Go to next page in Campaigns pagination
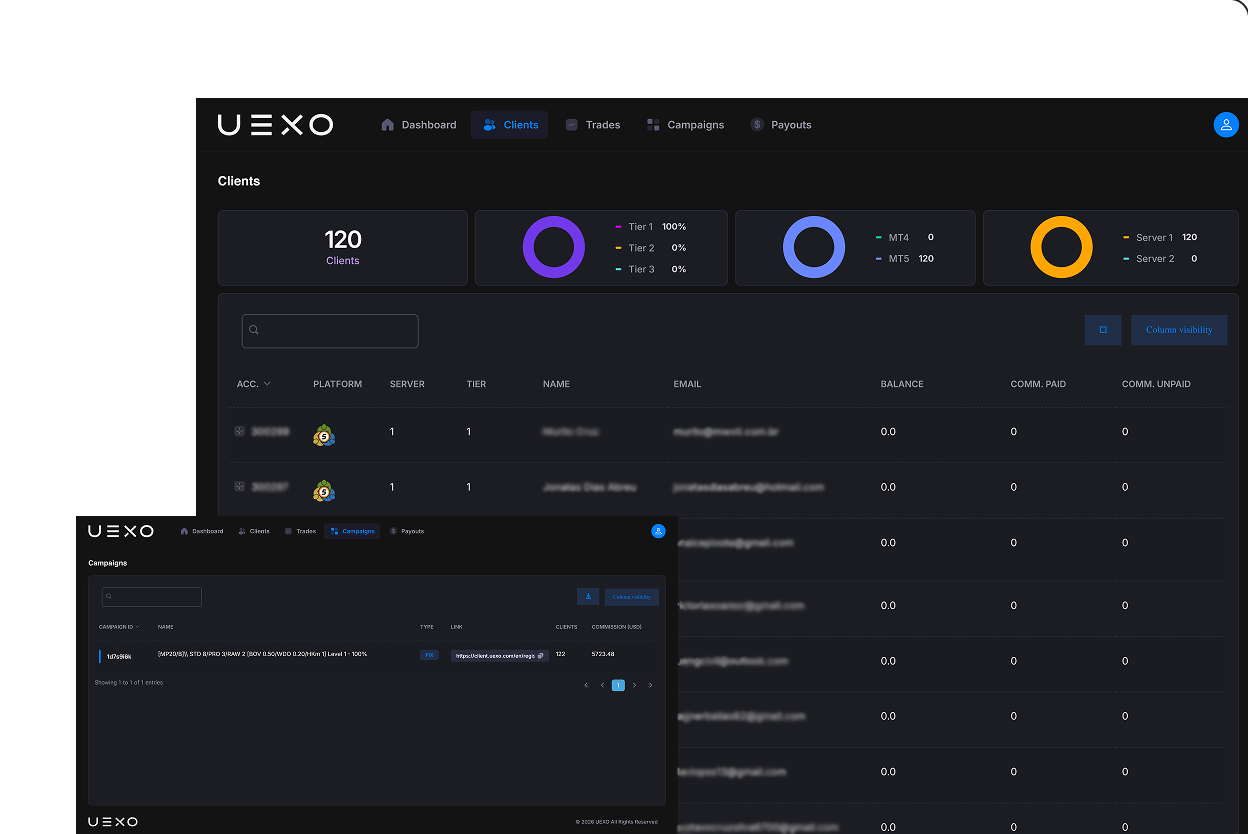Viewport: 1248px width, 834px height. pos(634,685)
